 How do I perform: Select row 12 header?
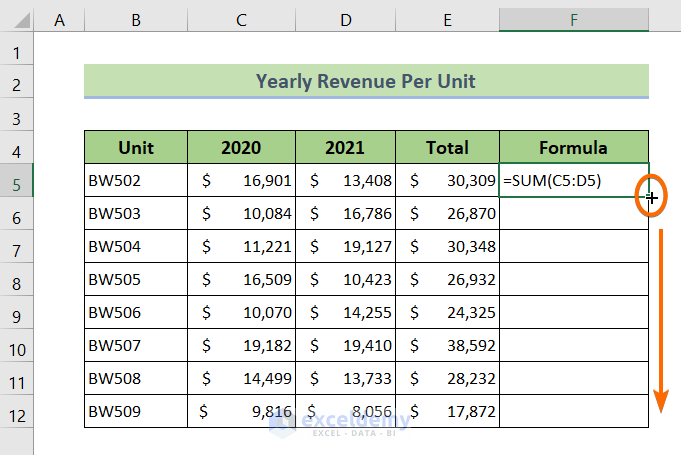[x=17, y=412]
